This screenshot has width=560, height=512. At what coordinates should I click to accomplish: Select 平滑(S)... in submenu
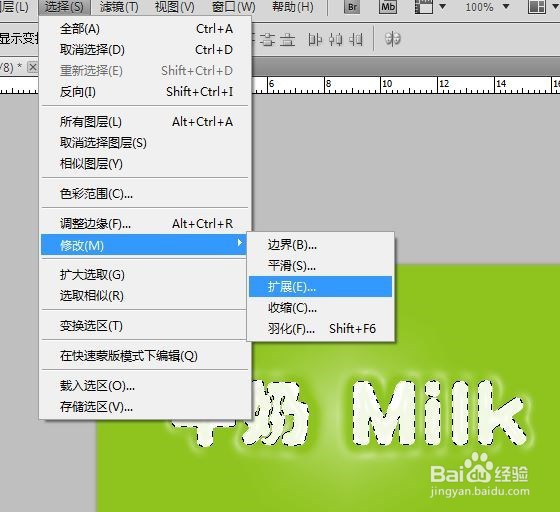point(320,266)
